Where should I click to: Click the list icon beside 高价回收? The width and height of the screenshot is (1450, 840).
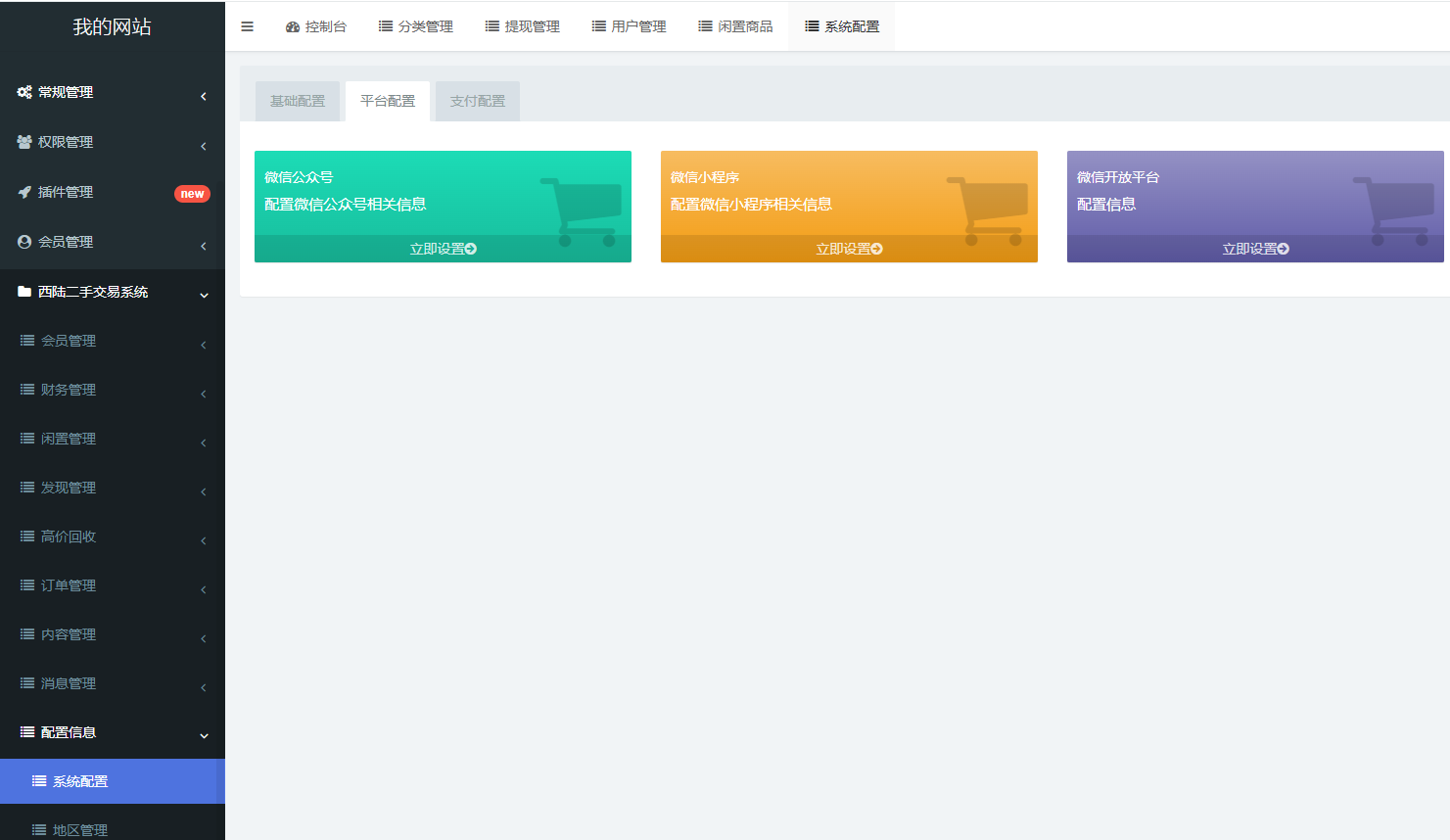27,537
